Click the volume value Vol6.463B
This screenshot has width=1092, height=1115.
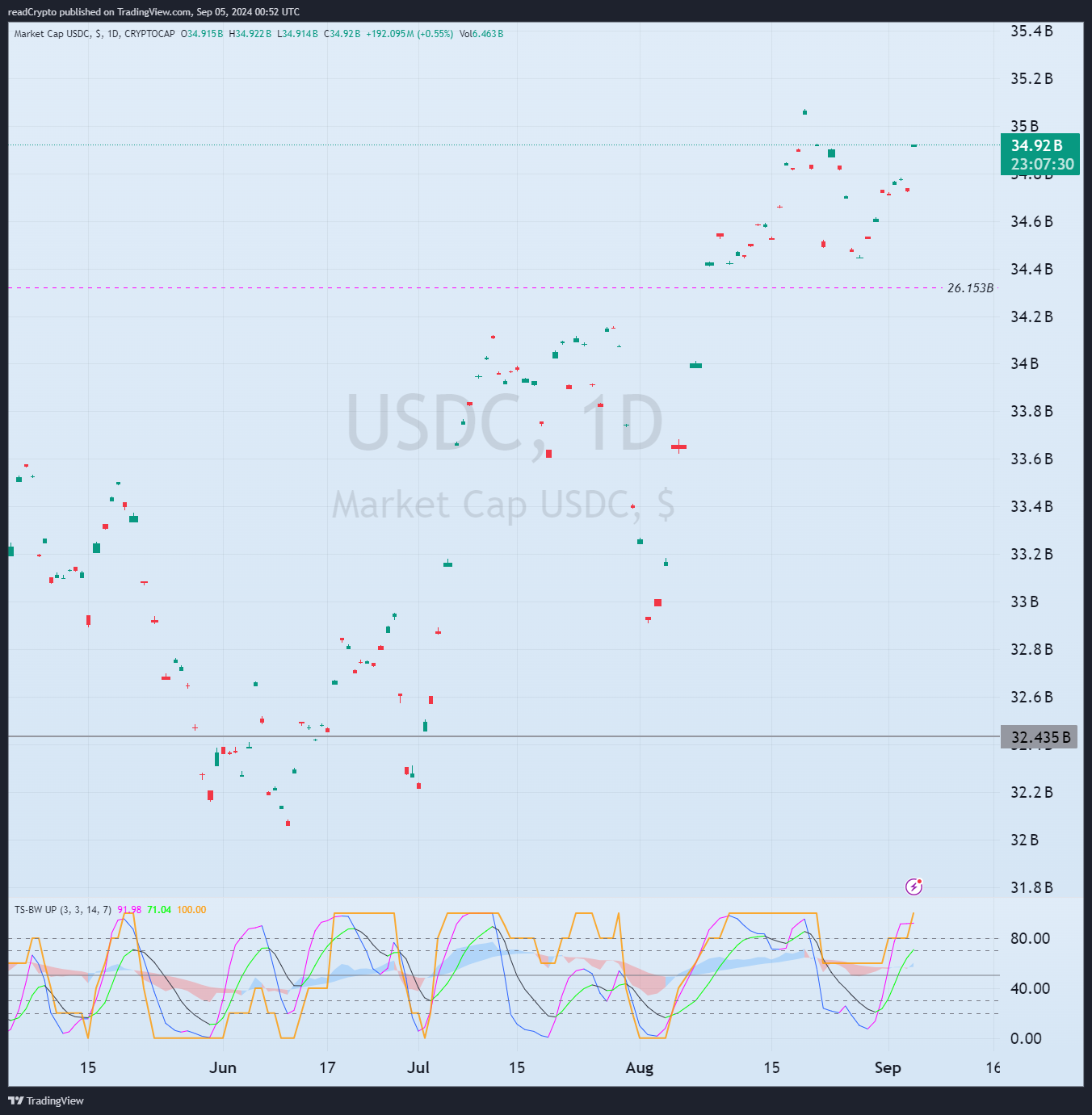coord(481,34)
